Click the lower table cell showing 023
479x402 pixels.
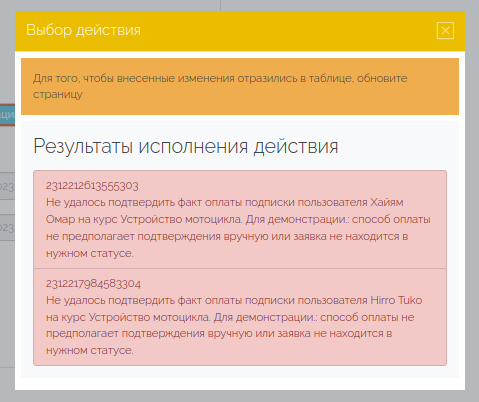point(7,227)
